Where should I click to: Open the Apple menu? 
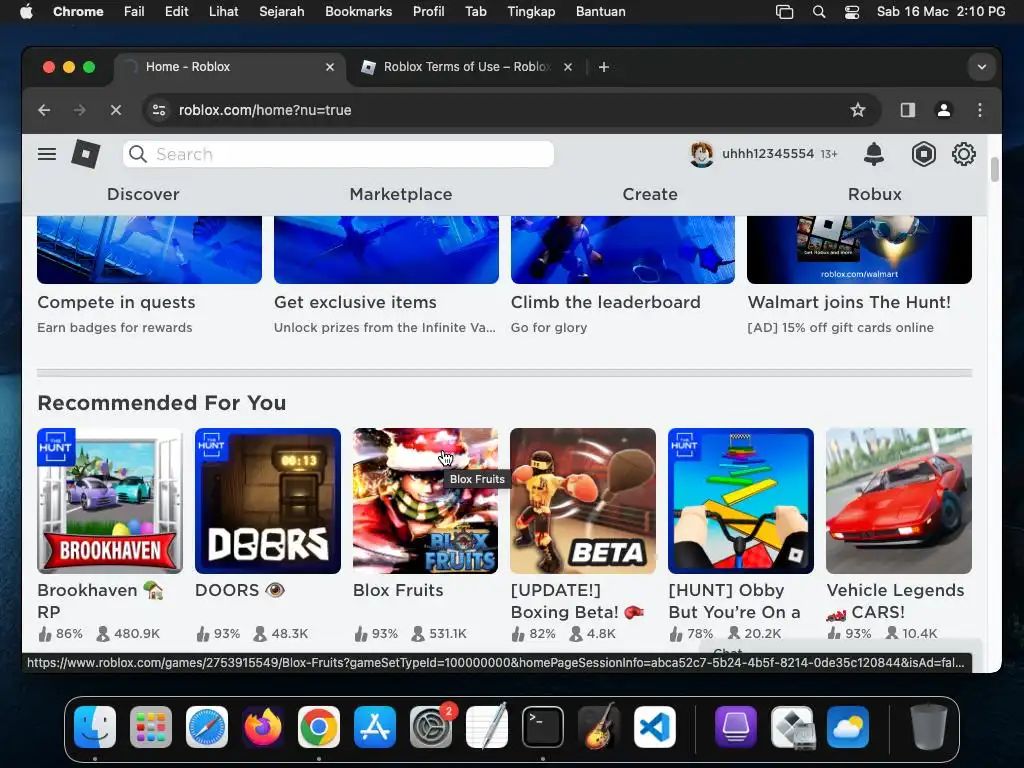click(x=26, y=12)
